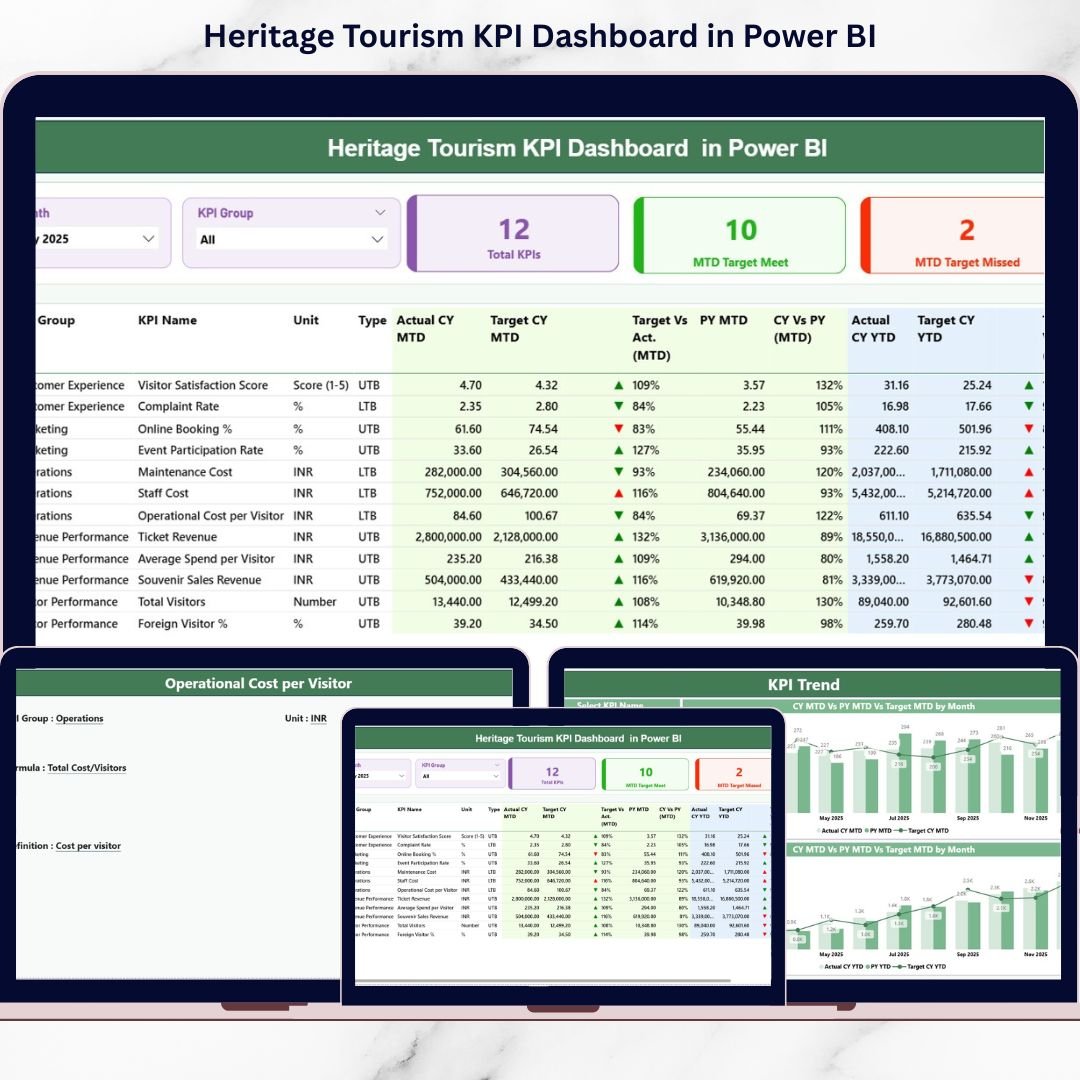This screenshot has height=1080, width=1080.
Task: Click green up arrow in Ticket Revenue MTD row
Action: click(x=619, y=537)
